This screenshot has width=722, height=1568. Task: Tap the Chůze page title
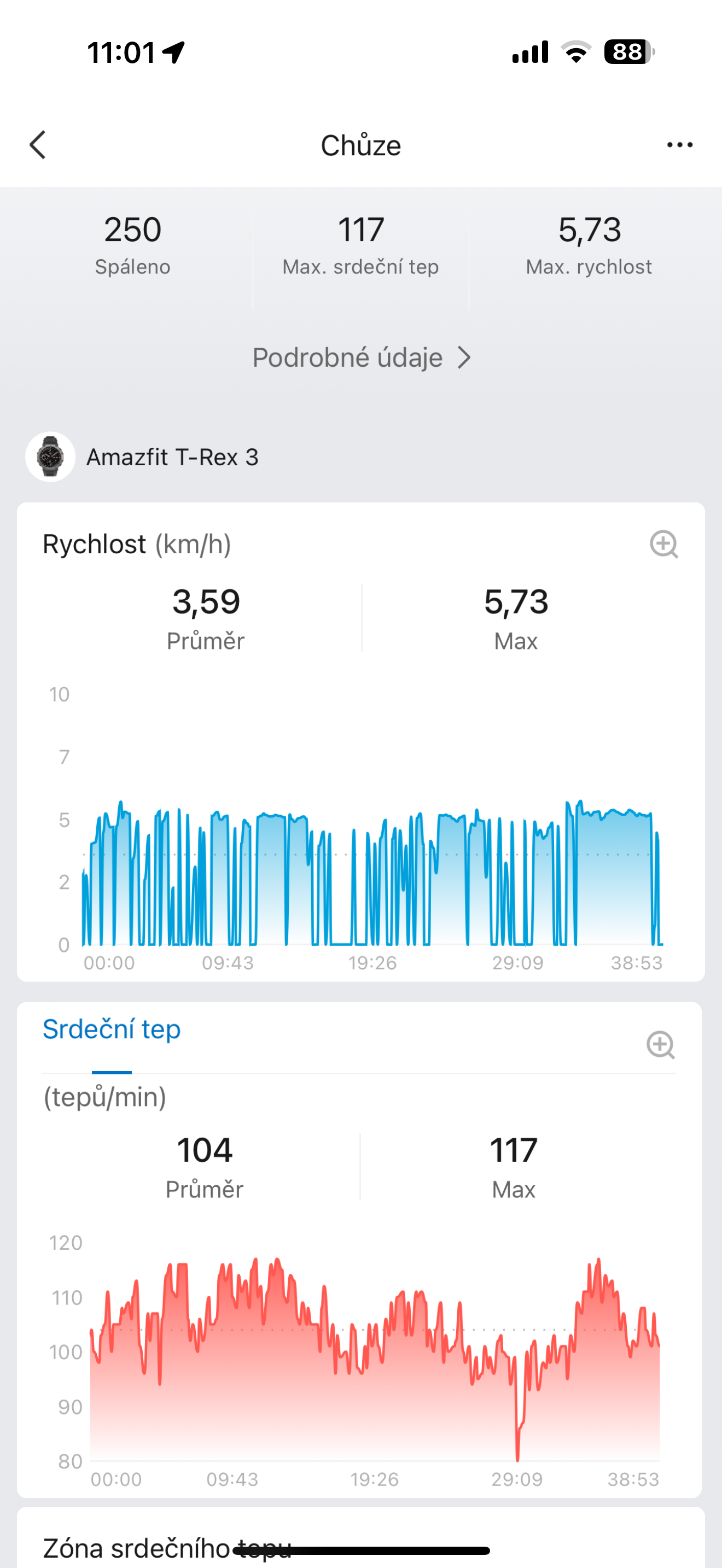pos(361,145)
